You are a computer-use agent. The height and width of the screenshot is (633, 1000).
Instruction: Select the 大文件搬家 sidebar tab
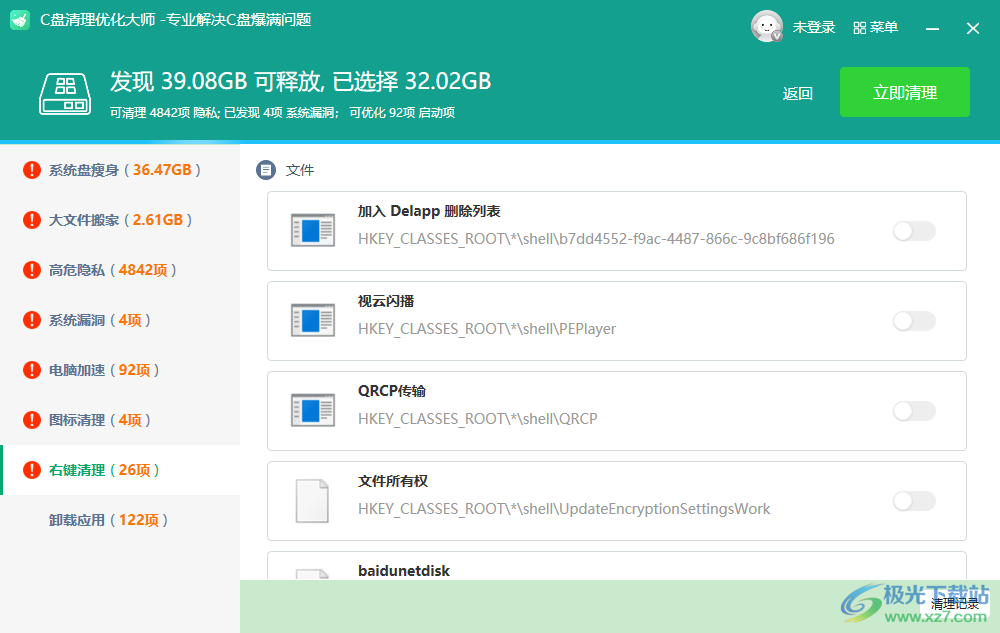[x=120, y=220]
